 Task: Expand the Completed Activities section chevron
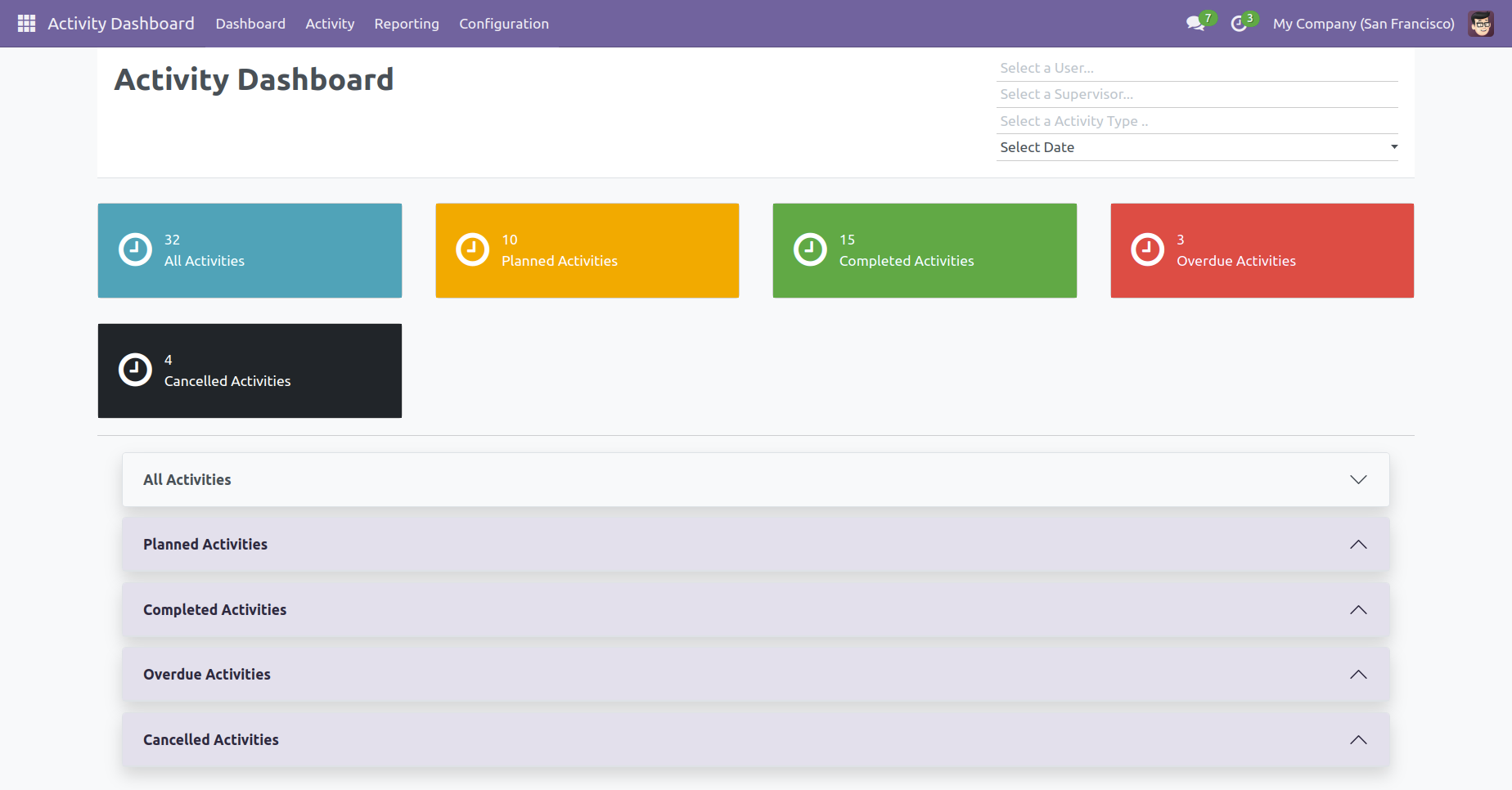click(x=1358, y=610)
